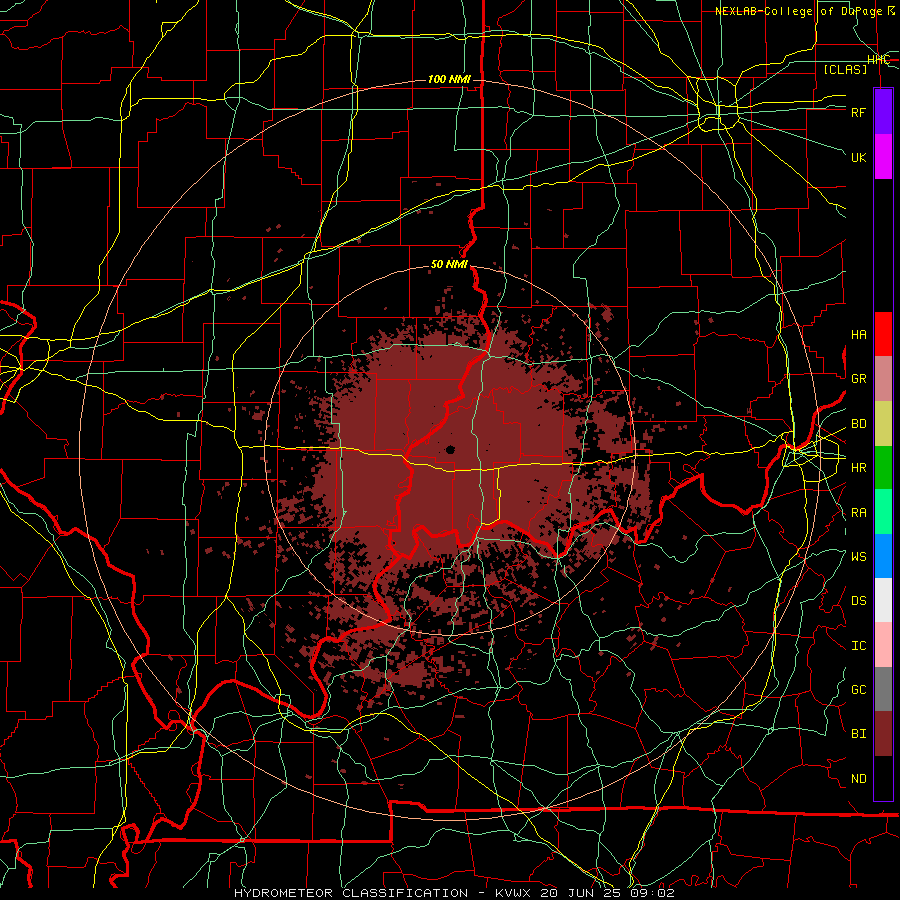The height and width of the screenshot is (900, 900).
Task: Click the IC legend label
Action: tap(858, 646)
